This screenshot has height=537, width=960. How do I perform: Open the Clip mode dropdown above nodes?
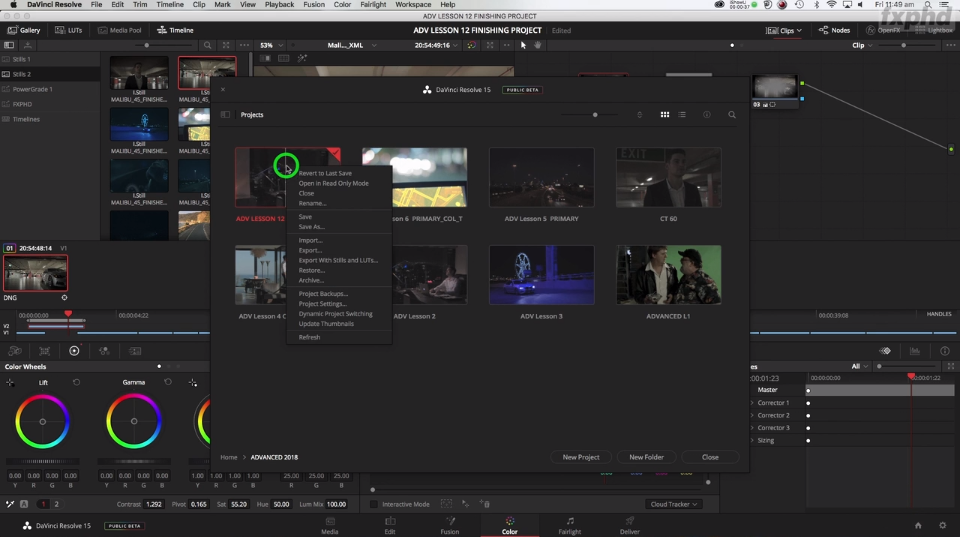tap(862, 45)
